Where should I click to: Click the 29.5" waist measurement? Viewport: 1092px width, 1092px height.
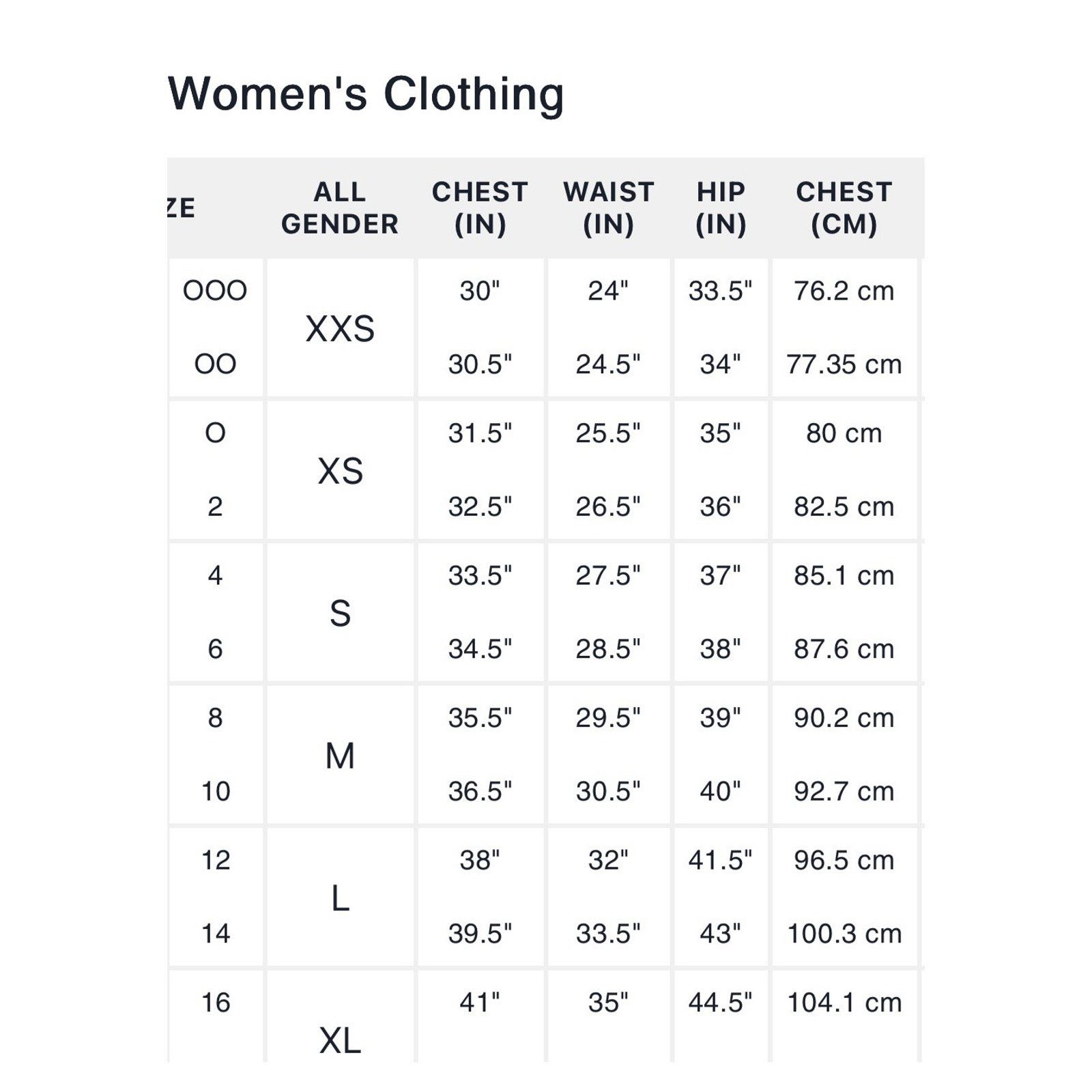(608, 718)
